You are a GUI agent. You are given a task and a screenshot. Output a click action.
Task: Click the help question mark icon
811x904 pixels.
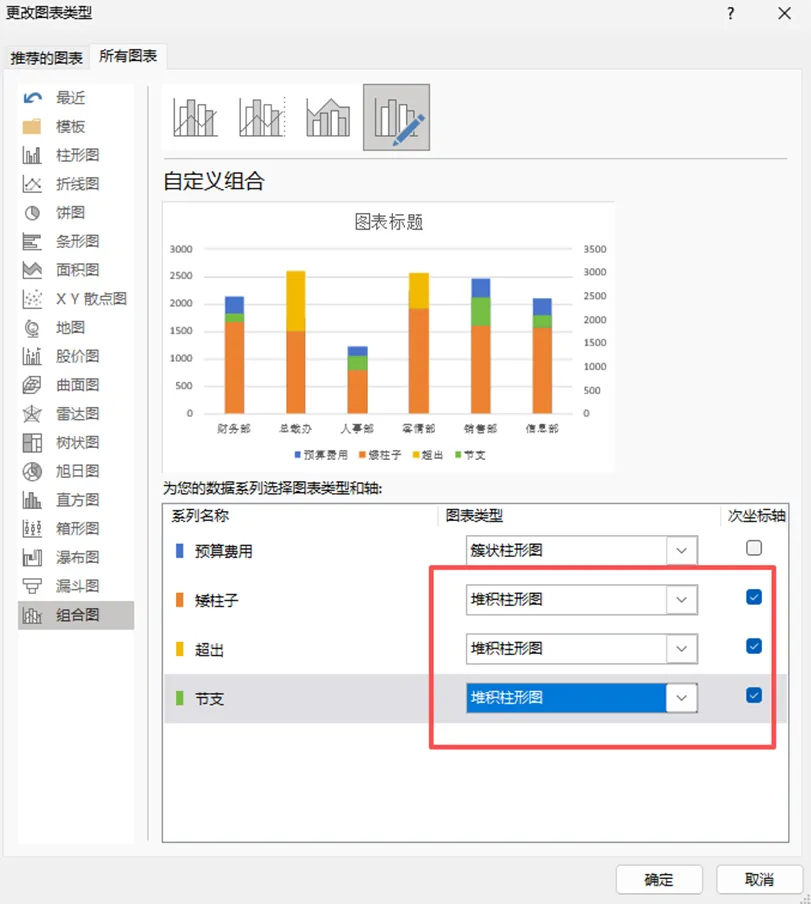(x=731, y=13)
